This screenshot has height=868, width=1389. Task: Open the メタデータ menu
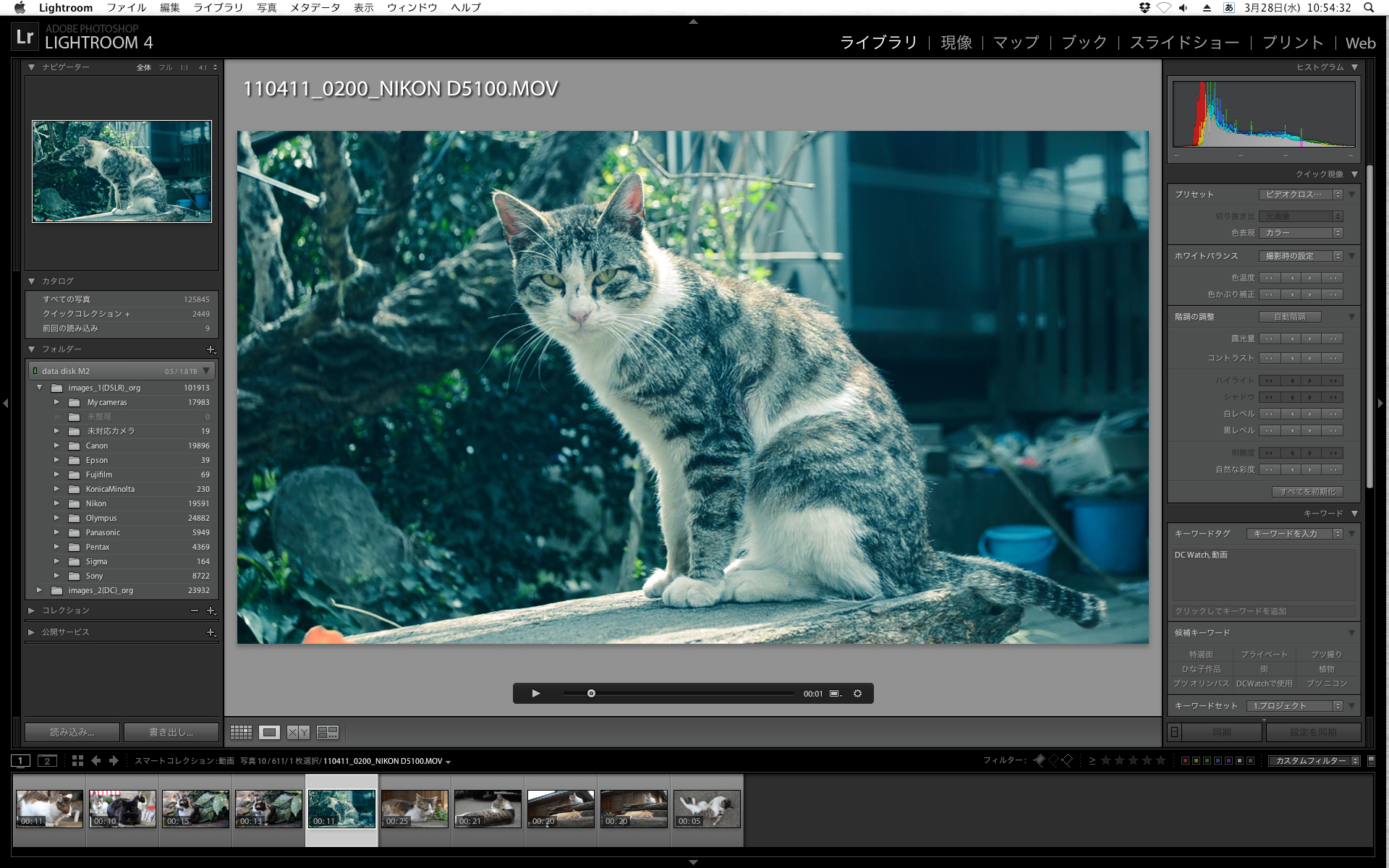(315, 7)
